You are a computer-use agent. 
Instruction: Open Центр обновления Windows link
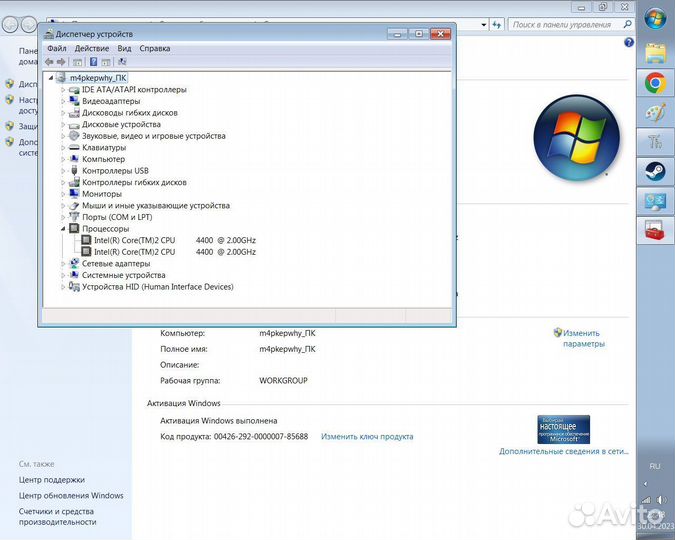coord(71,496)
